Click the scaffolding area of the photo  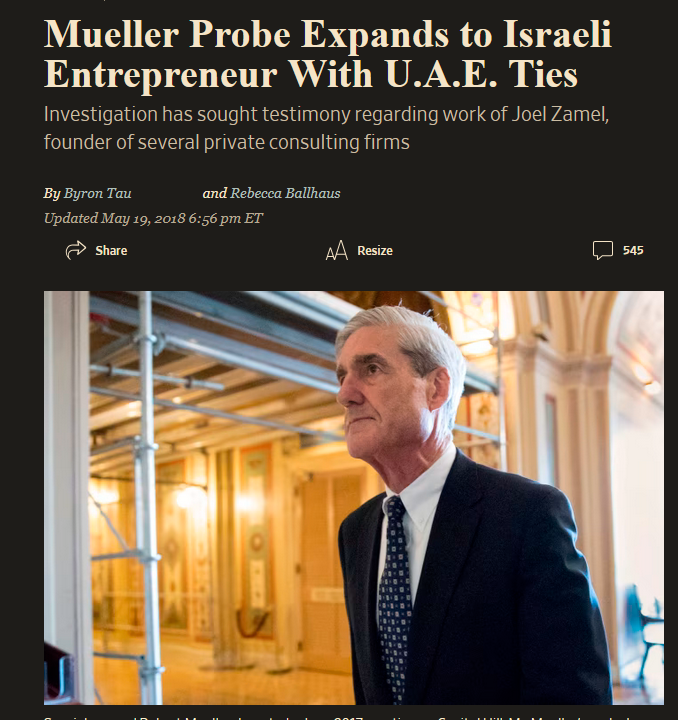tap(151, 413)
